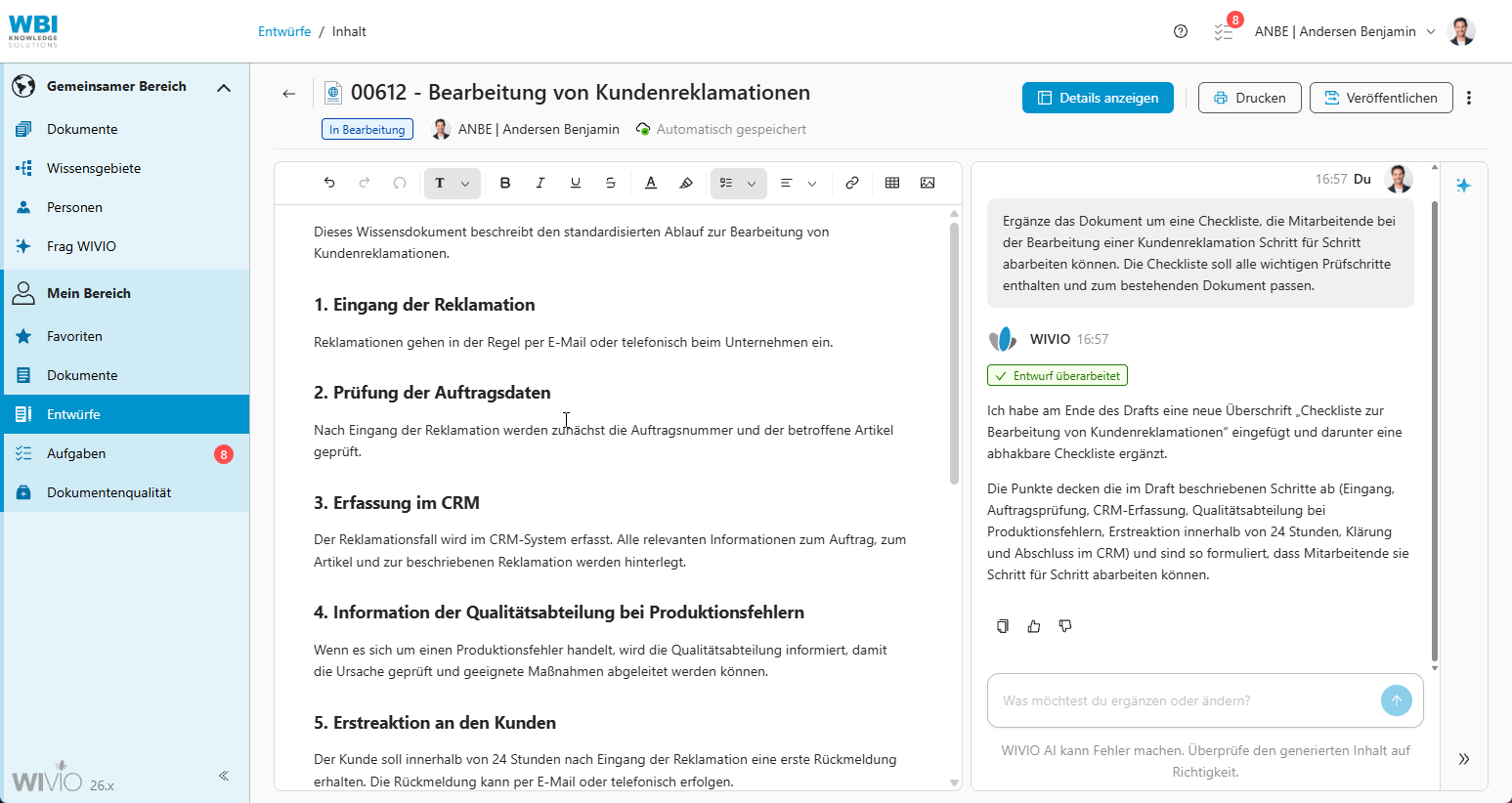Click the document type icon beside title
1512x803 pixels.
click(x=333, y=93)
